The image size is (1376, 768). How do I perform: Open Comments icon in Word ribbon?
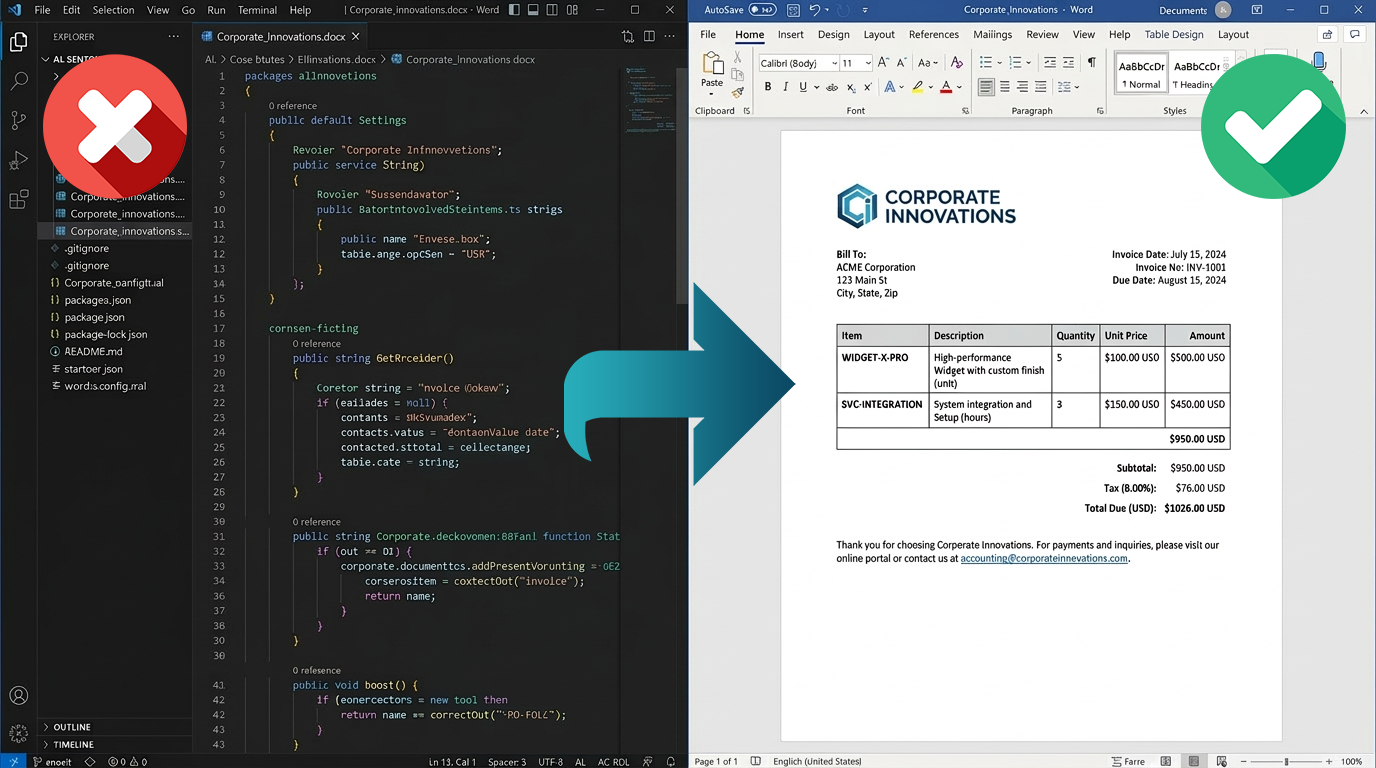(1355, 34)
